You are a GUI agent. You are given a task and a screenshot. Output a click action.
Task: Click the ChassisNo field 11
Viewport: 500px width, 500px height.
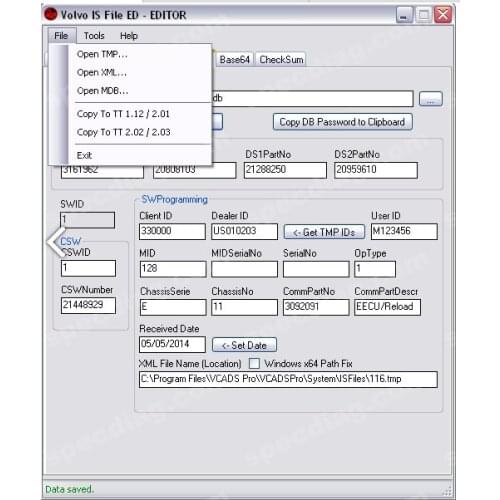pyautogui.click(x=244, y=307)
